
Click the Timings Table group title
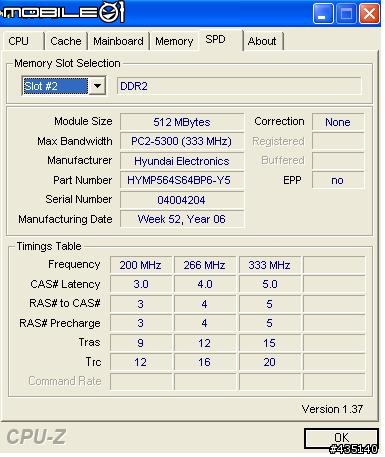pos(49,246)
